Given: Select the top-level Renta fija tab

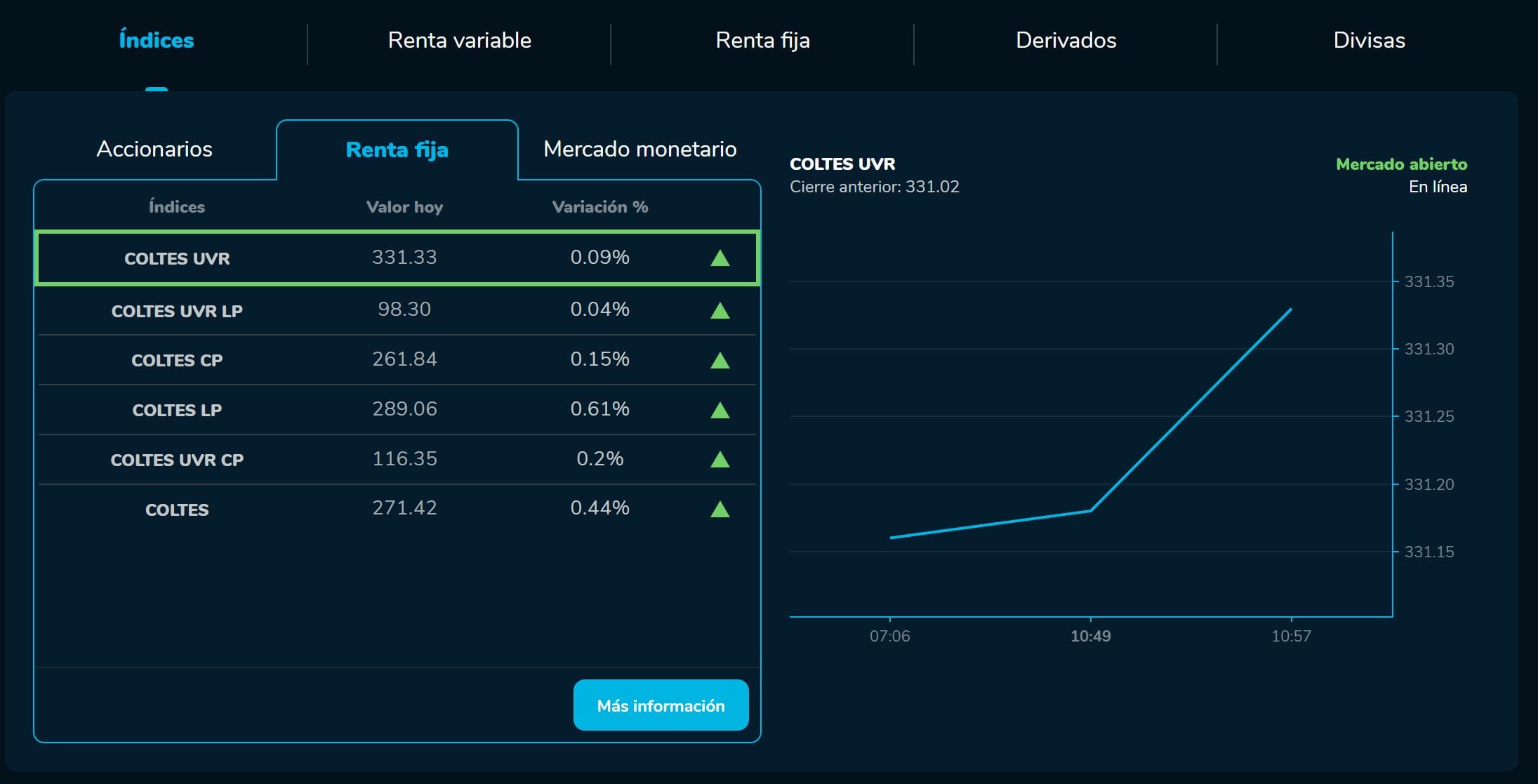Looking at the screenshot, I should coord(762,40).
